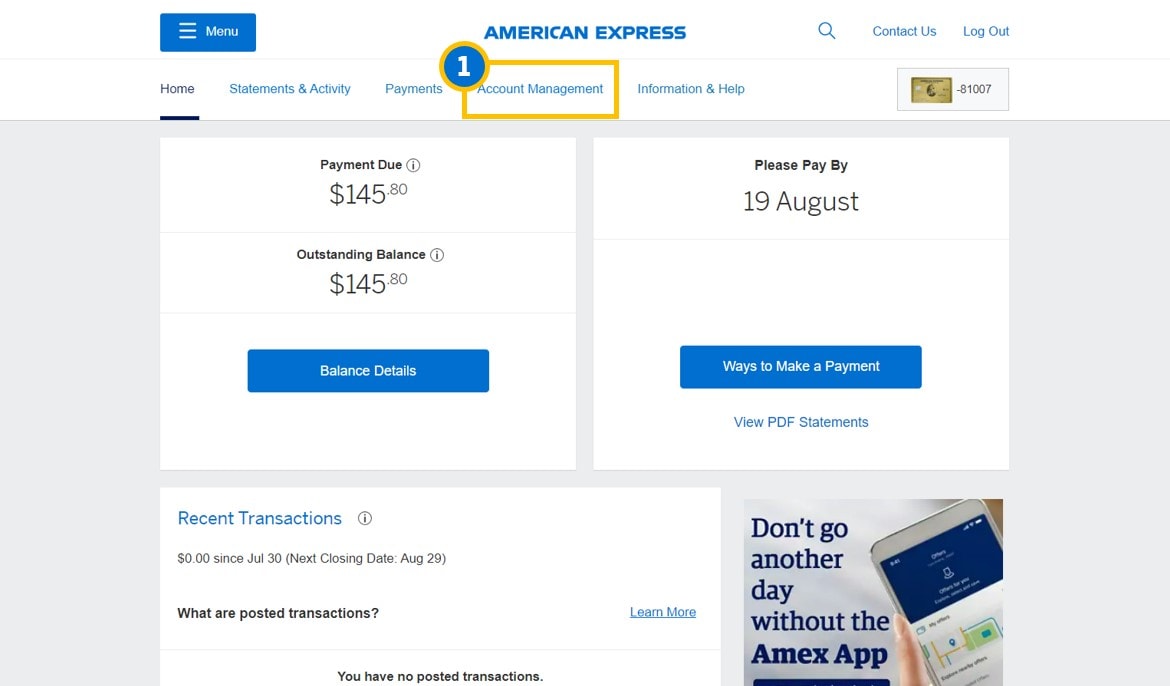
Task: Click the Balance Details button
Action: (368, 370)
